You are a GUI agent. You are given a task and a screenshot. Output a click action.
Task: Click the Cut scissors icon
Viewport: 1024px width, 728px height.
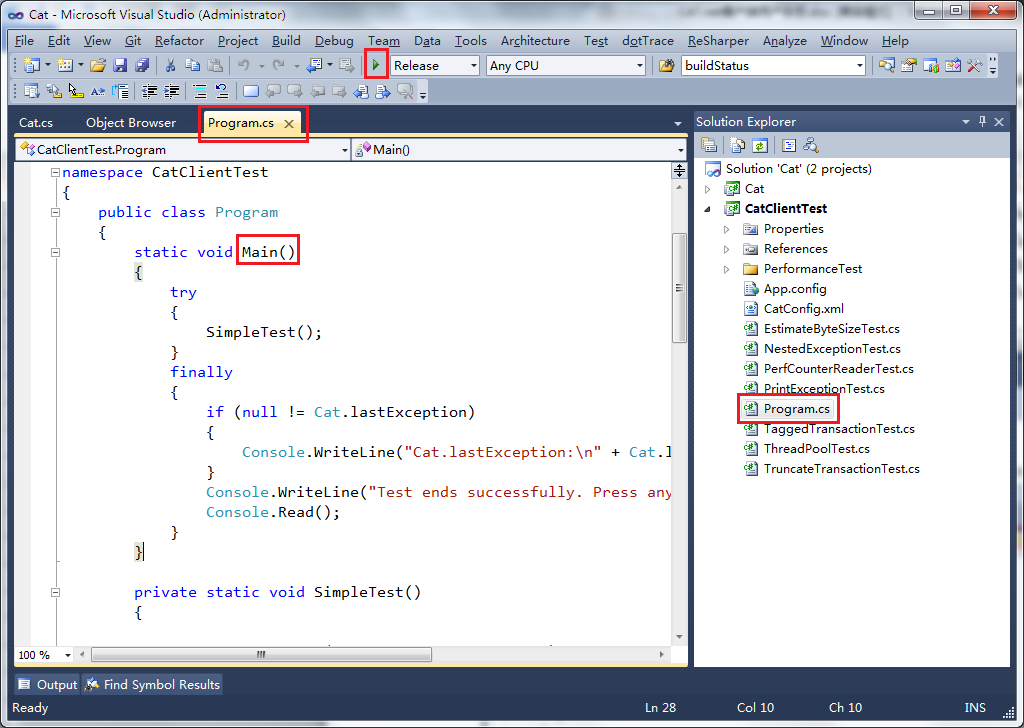pos(170,65)
